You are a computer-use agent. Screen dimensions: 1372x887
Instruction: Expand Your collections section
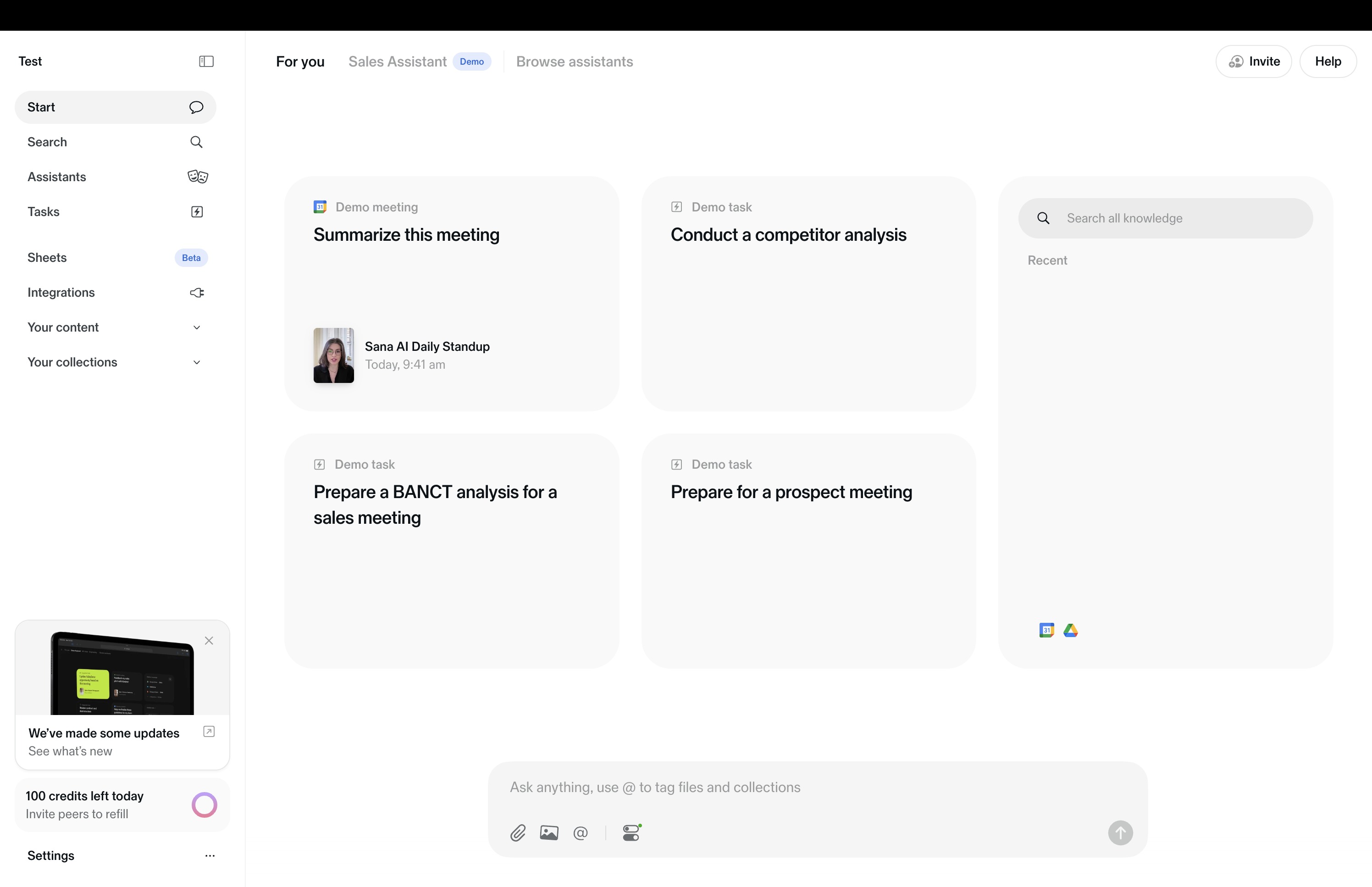click(x=196, y=362)
